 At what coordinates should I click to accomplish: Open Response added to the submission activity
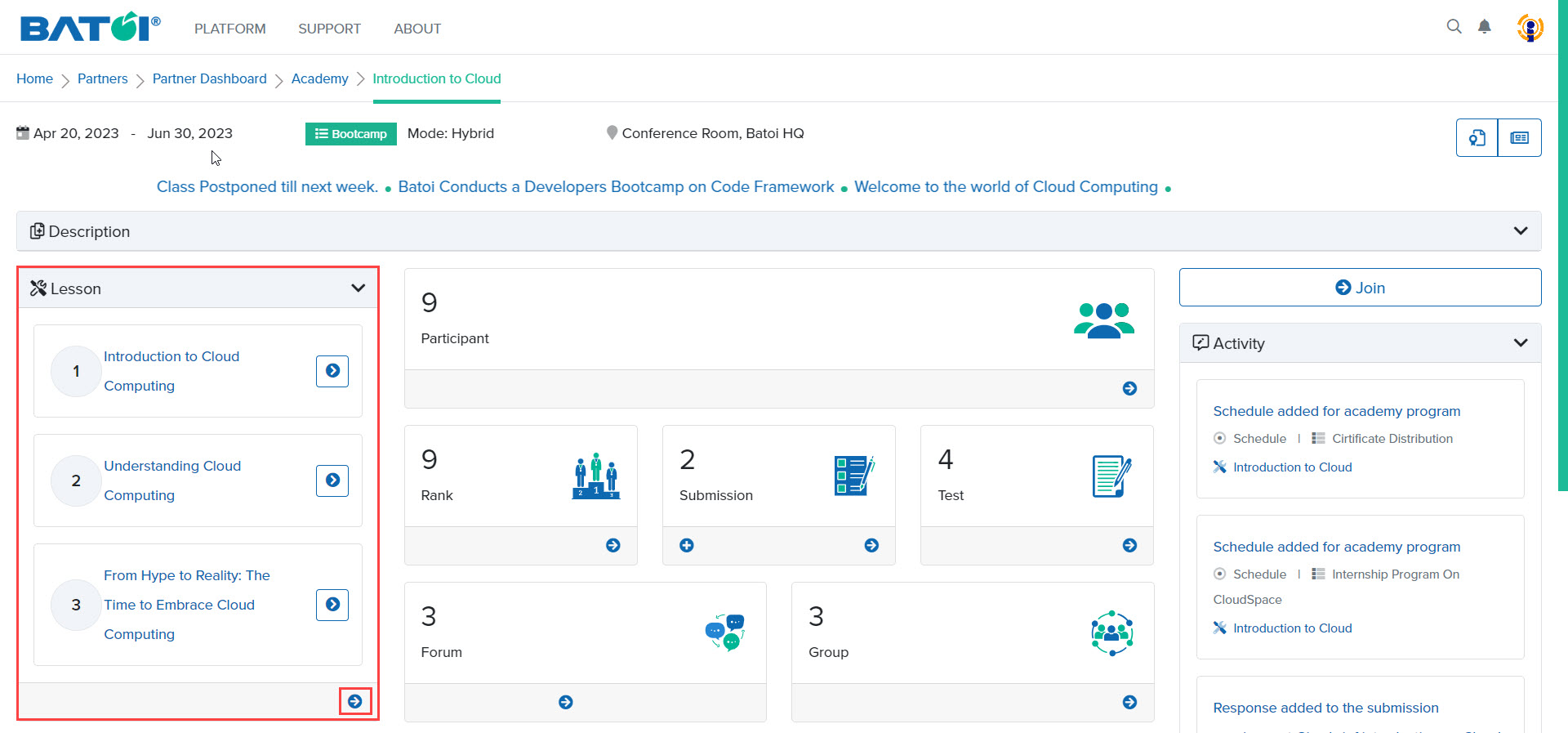click(1326, 708)
